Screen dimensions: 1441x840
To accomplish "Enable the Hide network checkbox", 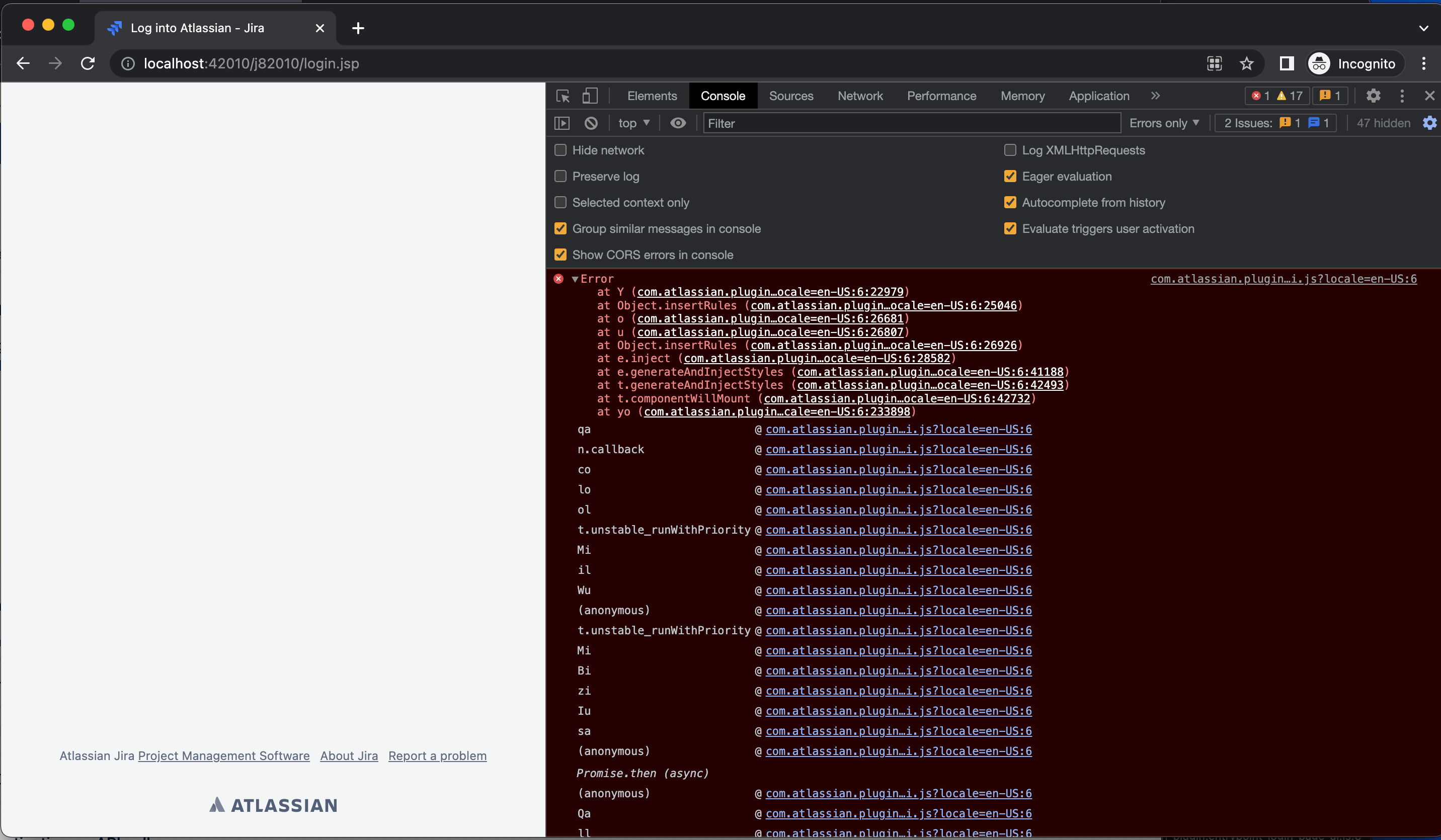I will click(561, 150).
